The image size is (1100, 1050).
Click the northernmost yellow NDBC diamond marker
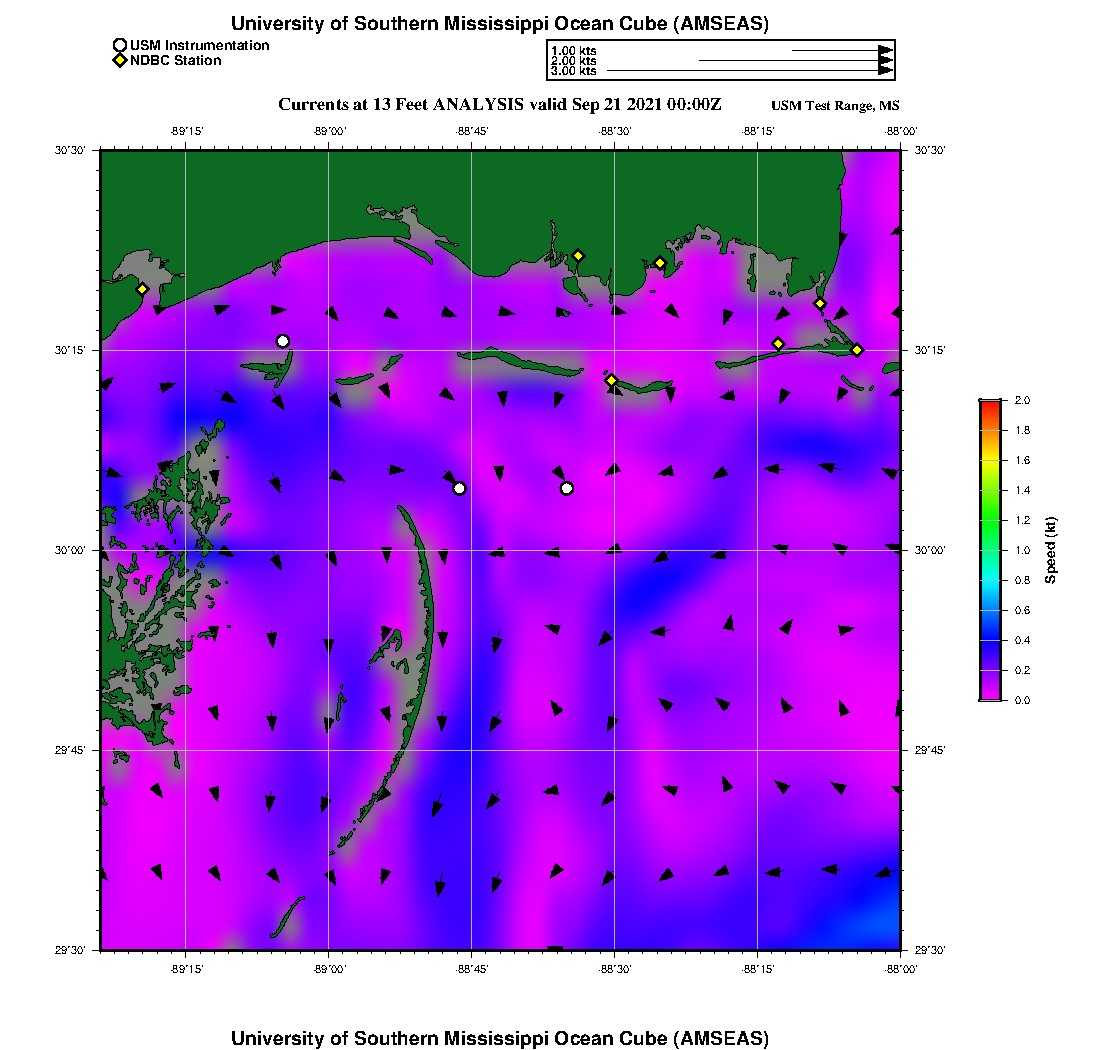(x=578, y=255)
